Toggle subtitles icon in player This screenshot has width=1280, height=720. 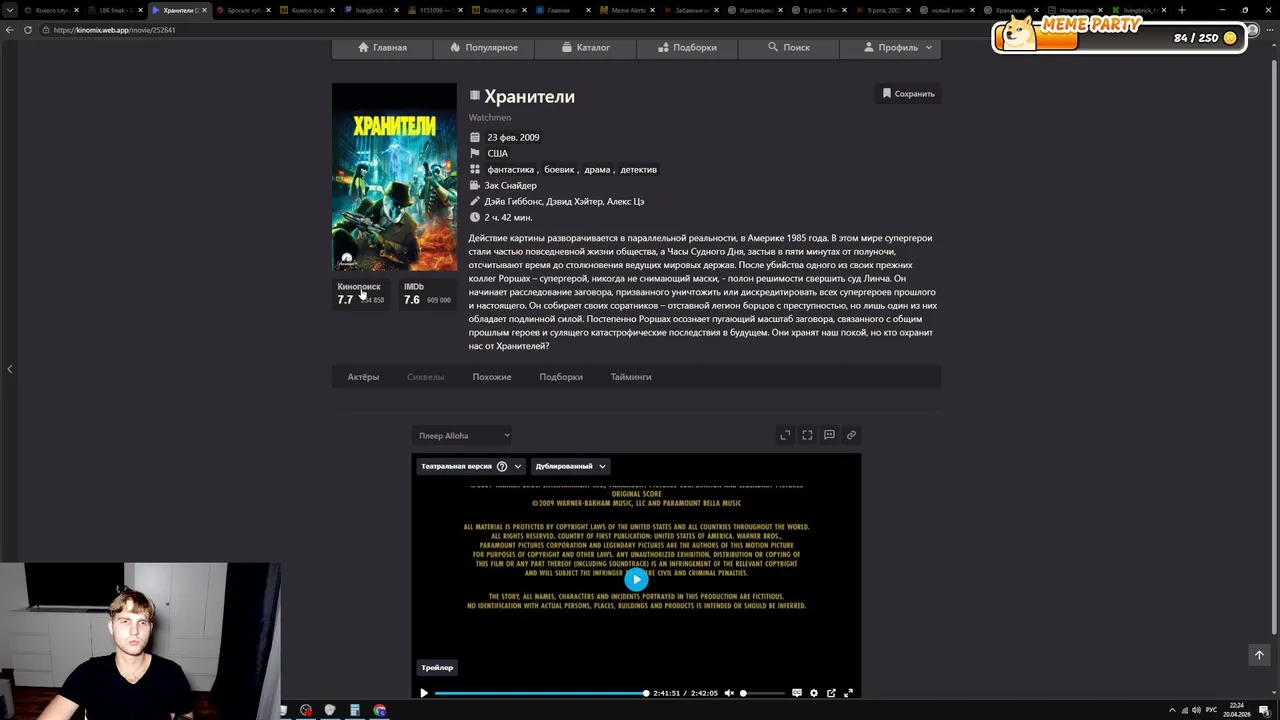[797, 693]
